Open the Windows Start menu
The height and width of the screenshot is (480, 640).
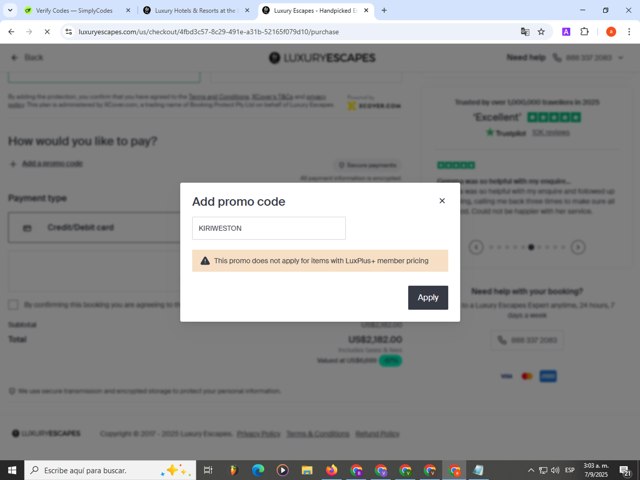pyautogui.click(x=12, y=470)
